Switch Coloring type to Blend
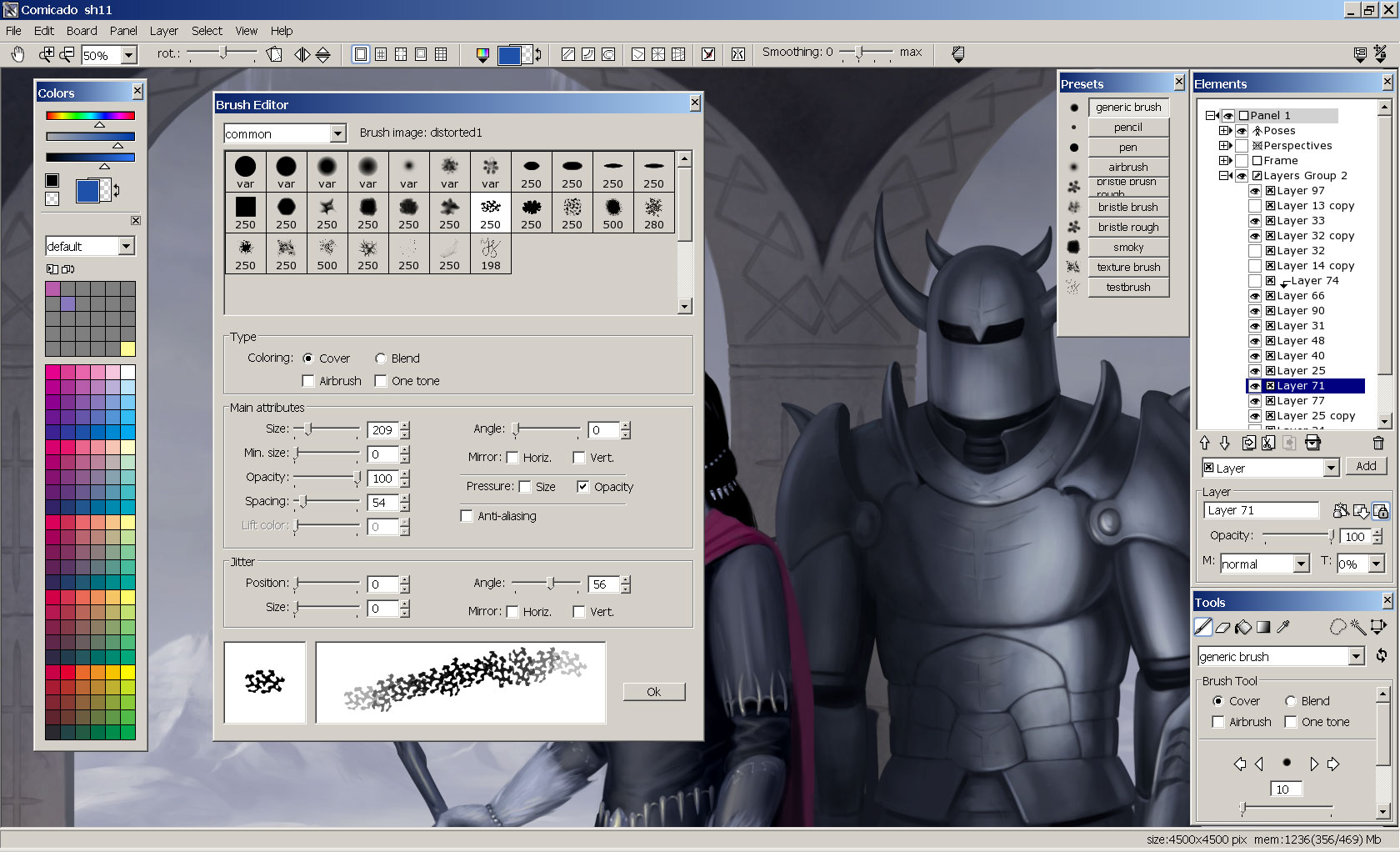Image resolution: width=1400 pixels, height=852 pixels. pos(381,358)
